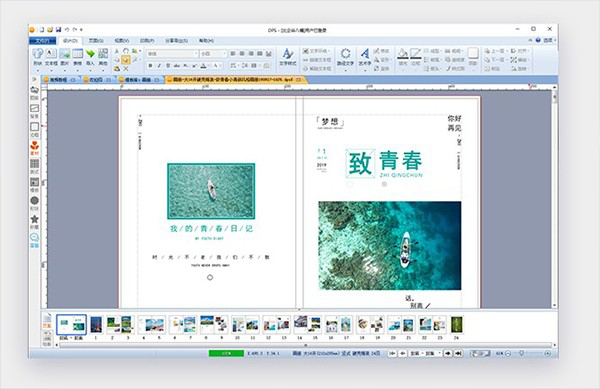Viewport: 600px width, 389px height.
Task: Expand the 下一层 send backward dropdown
Action: [x=507, y=60]
